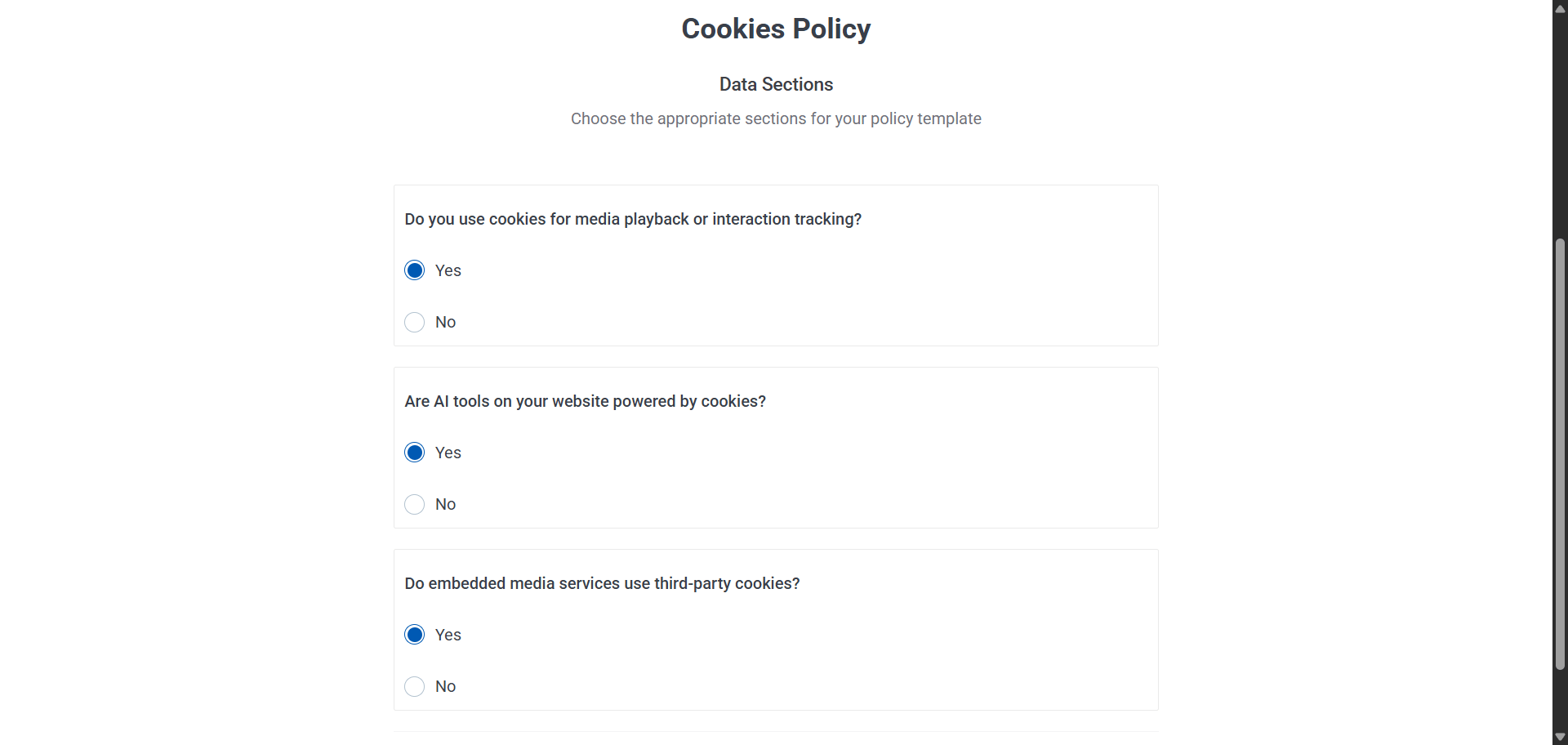Click the Cookies Policy heading
1568x745 pixels.
(x=776, y=29)
